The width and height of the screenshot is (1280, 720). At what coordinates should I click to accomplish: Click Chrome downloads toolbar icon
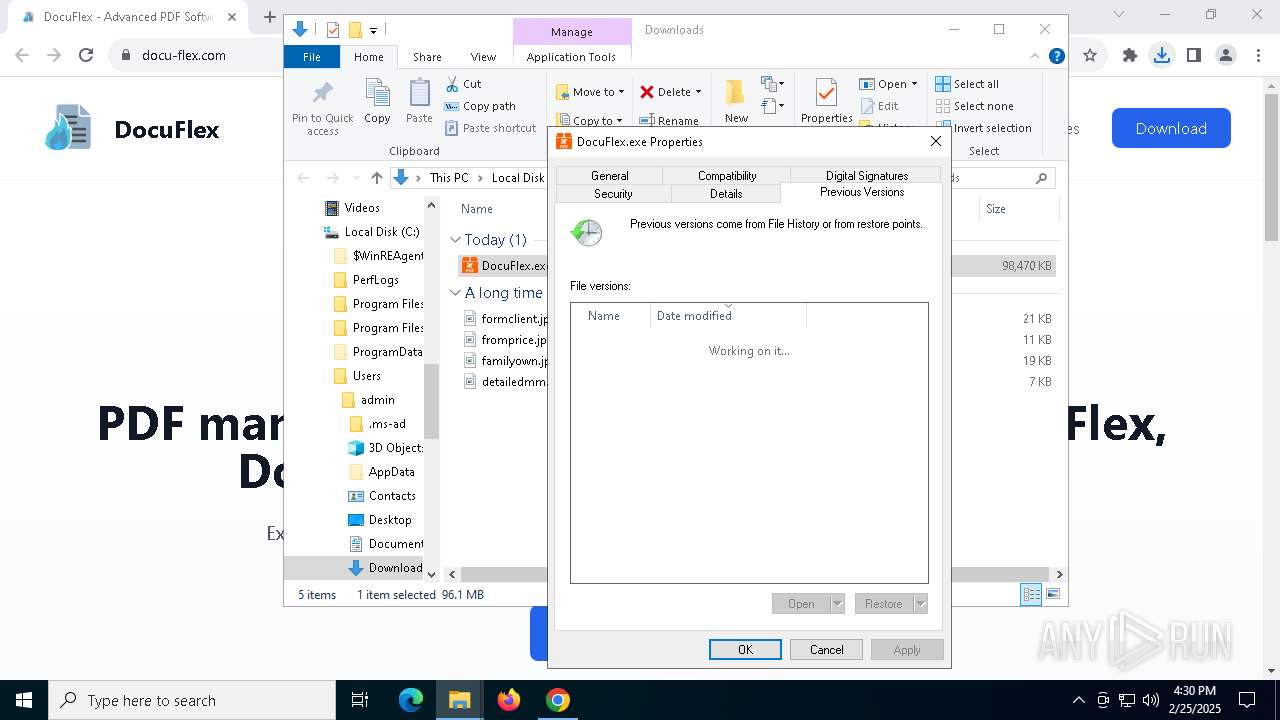pos(1161,56)
